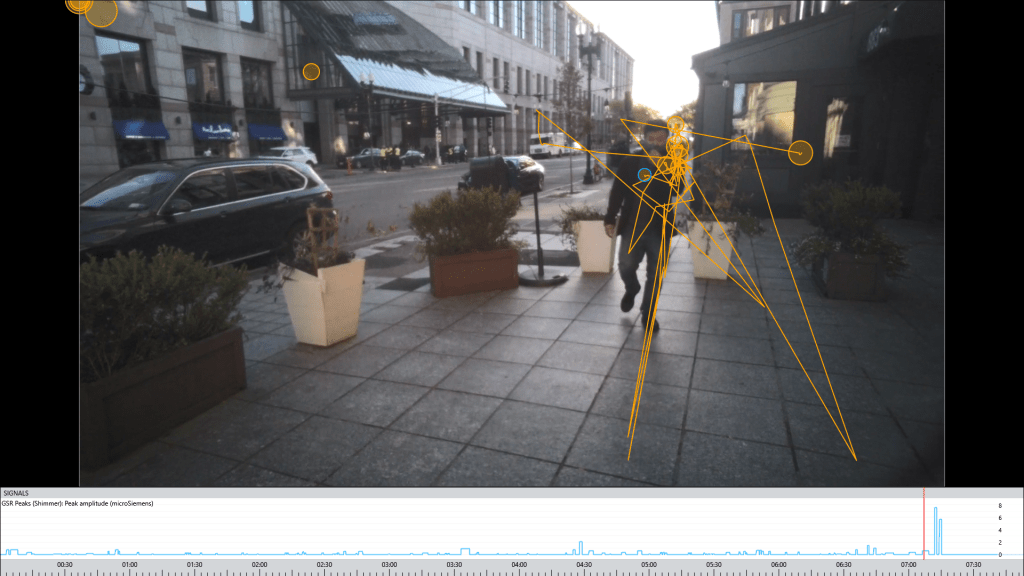1024x576 pixels.
Task: Seek to 02:00 on the timeline ruler
Action: coord(260,565)
